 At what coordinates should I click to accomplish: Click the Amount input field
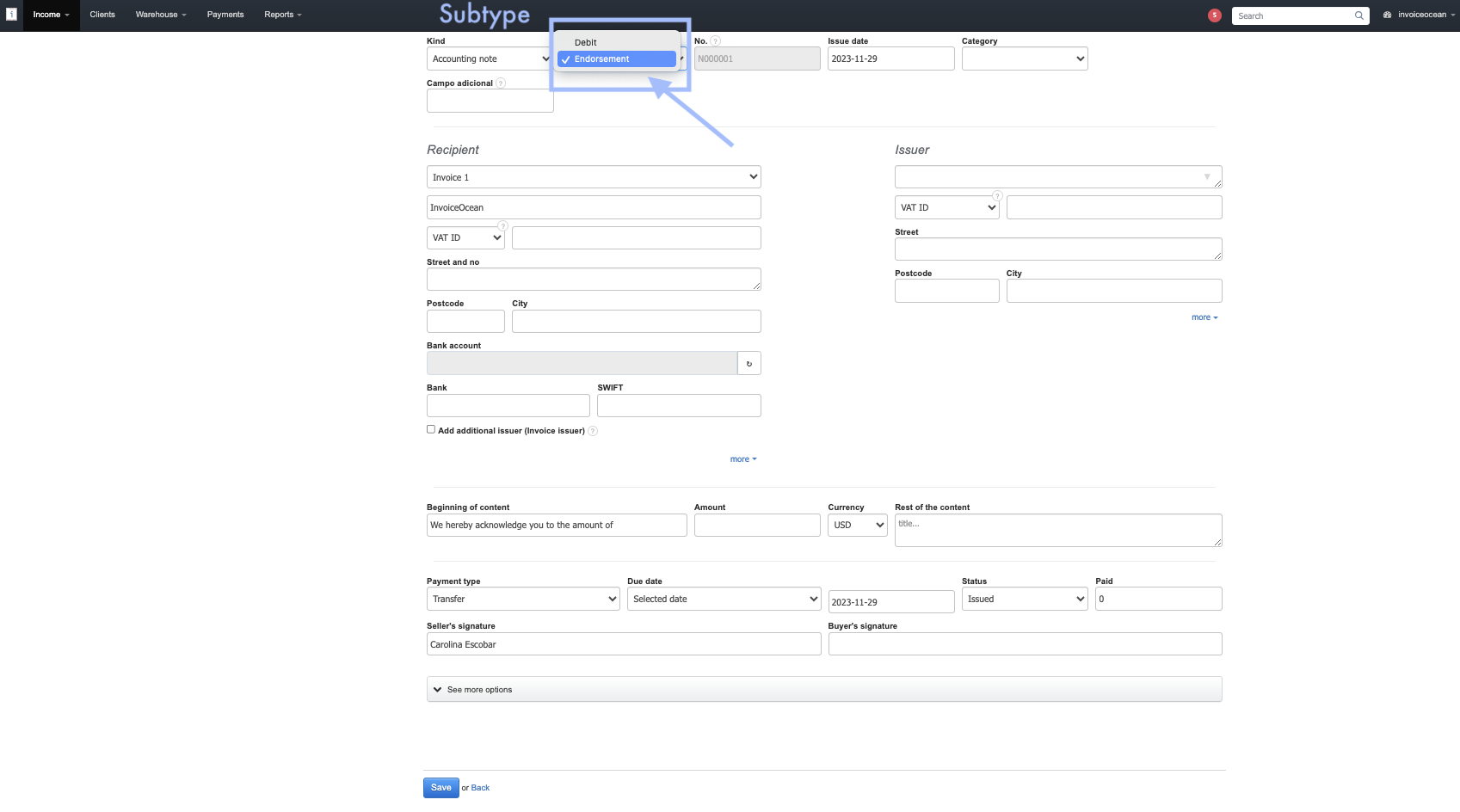click(756, 526)
